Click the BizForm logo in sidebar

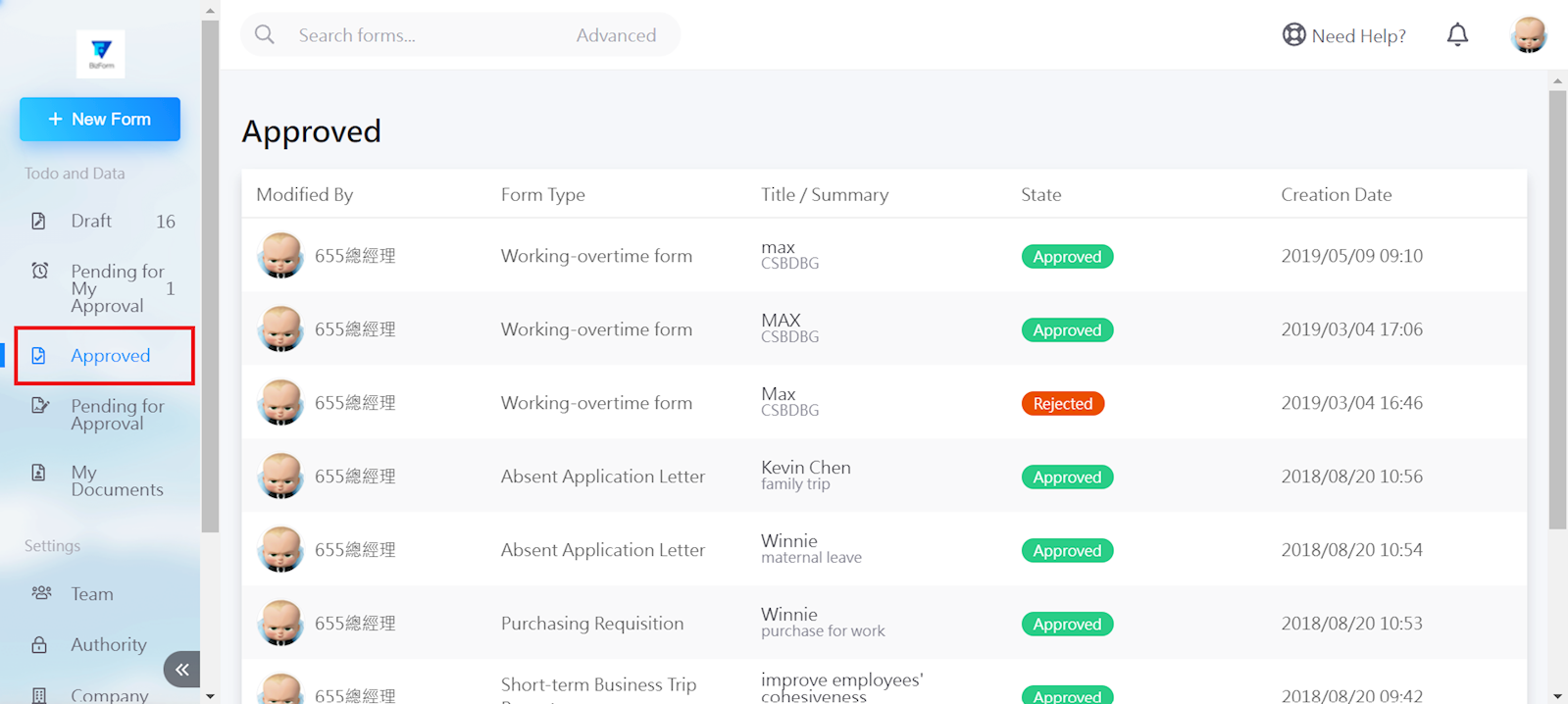click(100, 53)
